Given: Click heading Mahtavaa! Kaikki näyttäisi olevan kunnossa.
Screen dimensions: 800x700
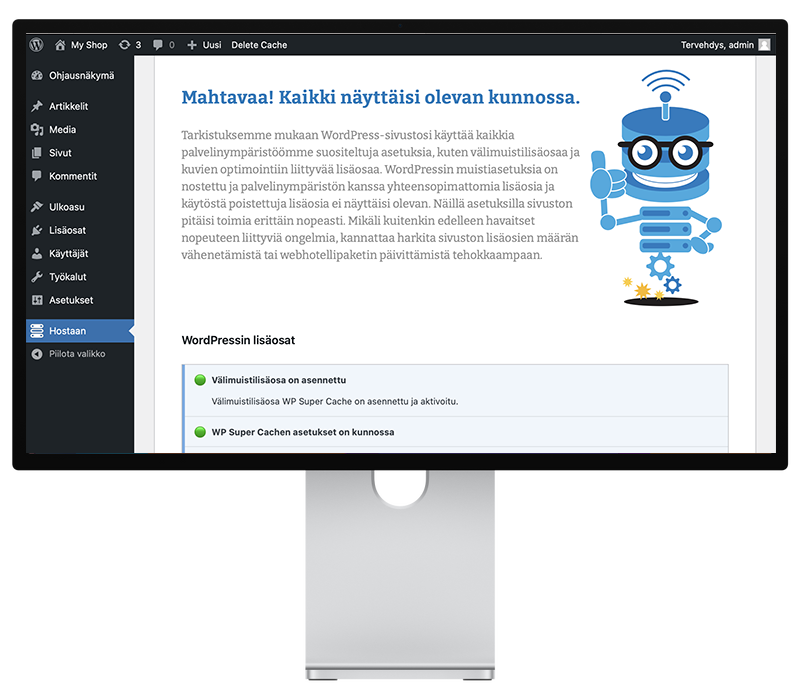Looking at the screenshot, I should point(381,97).
